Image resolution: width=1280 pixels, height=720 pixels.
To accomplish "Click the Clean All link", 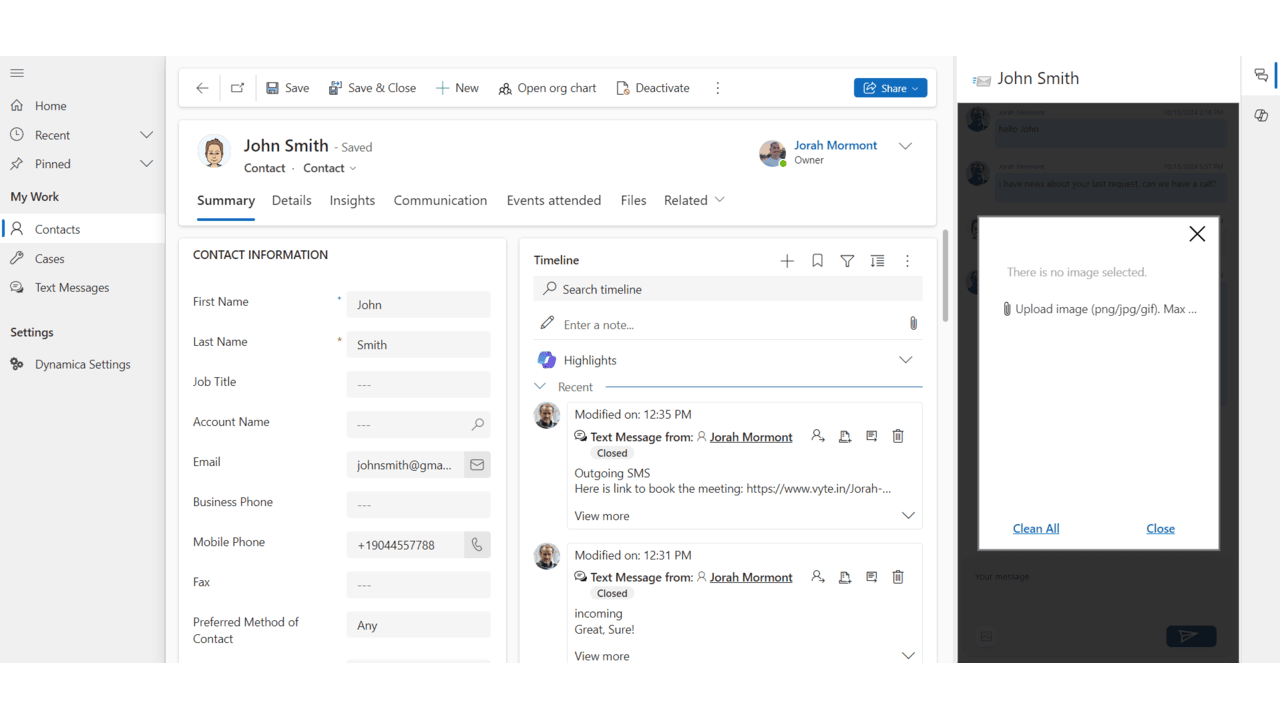I will coord(1036,528).
